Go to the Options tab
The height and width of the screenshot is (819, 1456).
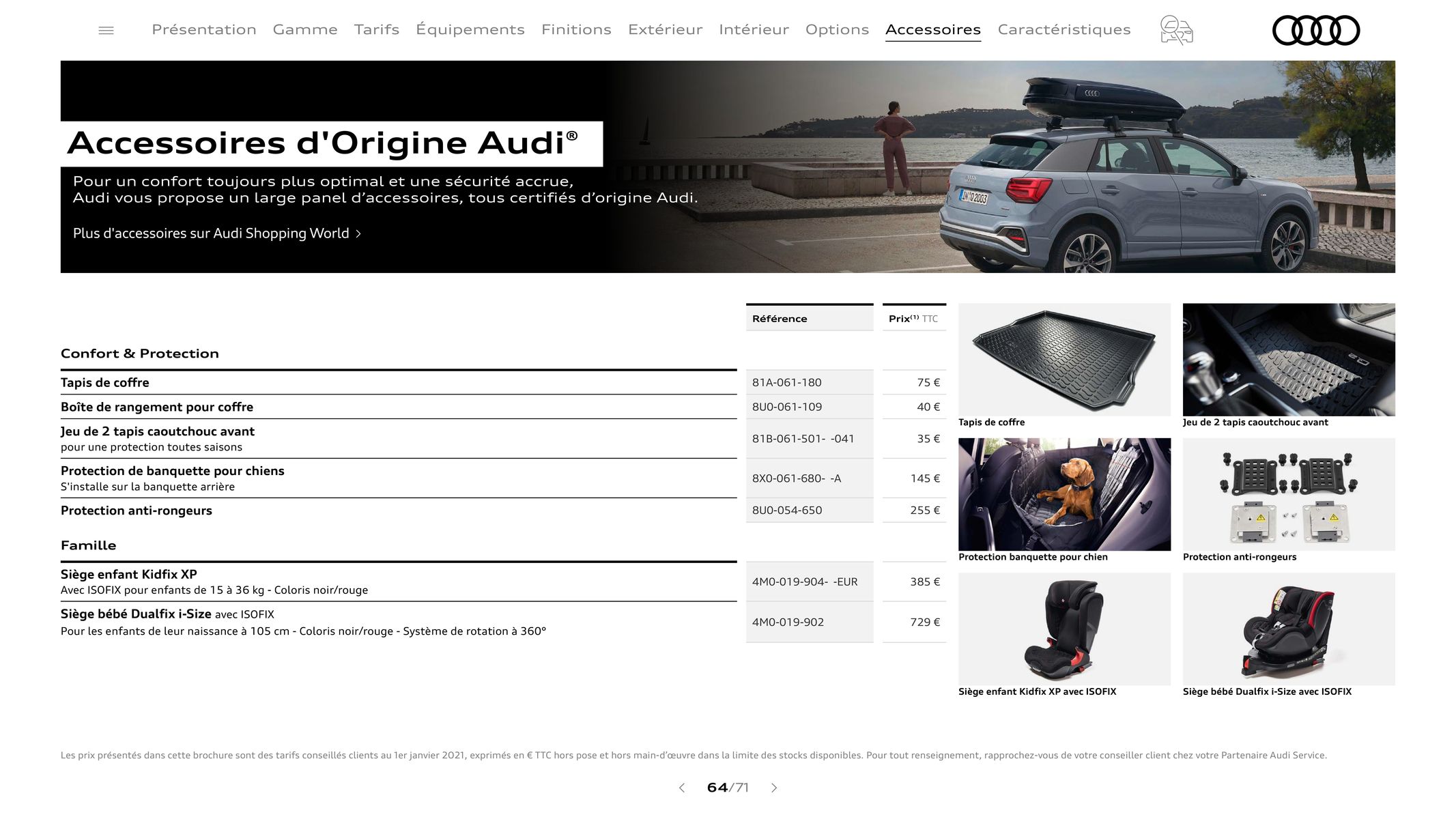point(837,29)
